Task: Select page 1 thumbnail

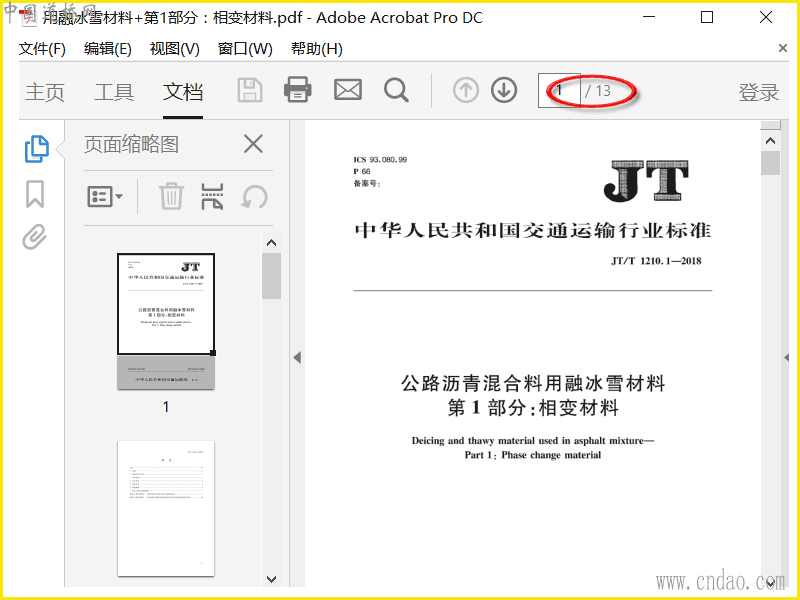Action: 166,321
